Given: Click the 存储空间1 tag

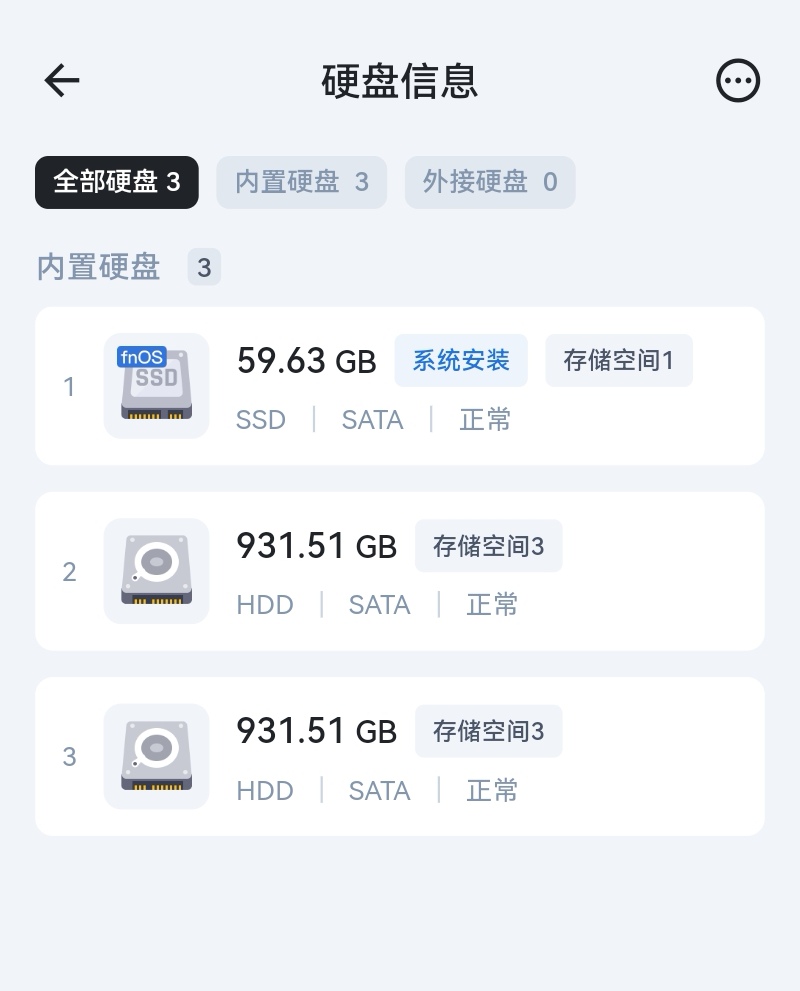Looking at the screenshot, I should pyautogui.click(x=619, y=360).
